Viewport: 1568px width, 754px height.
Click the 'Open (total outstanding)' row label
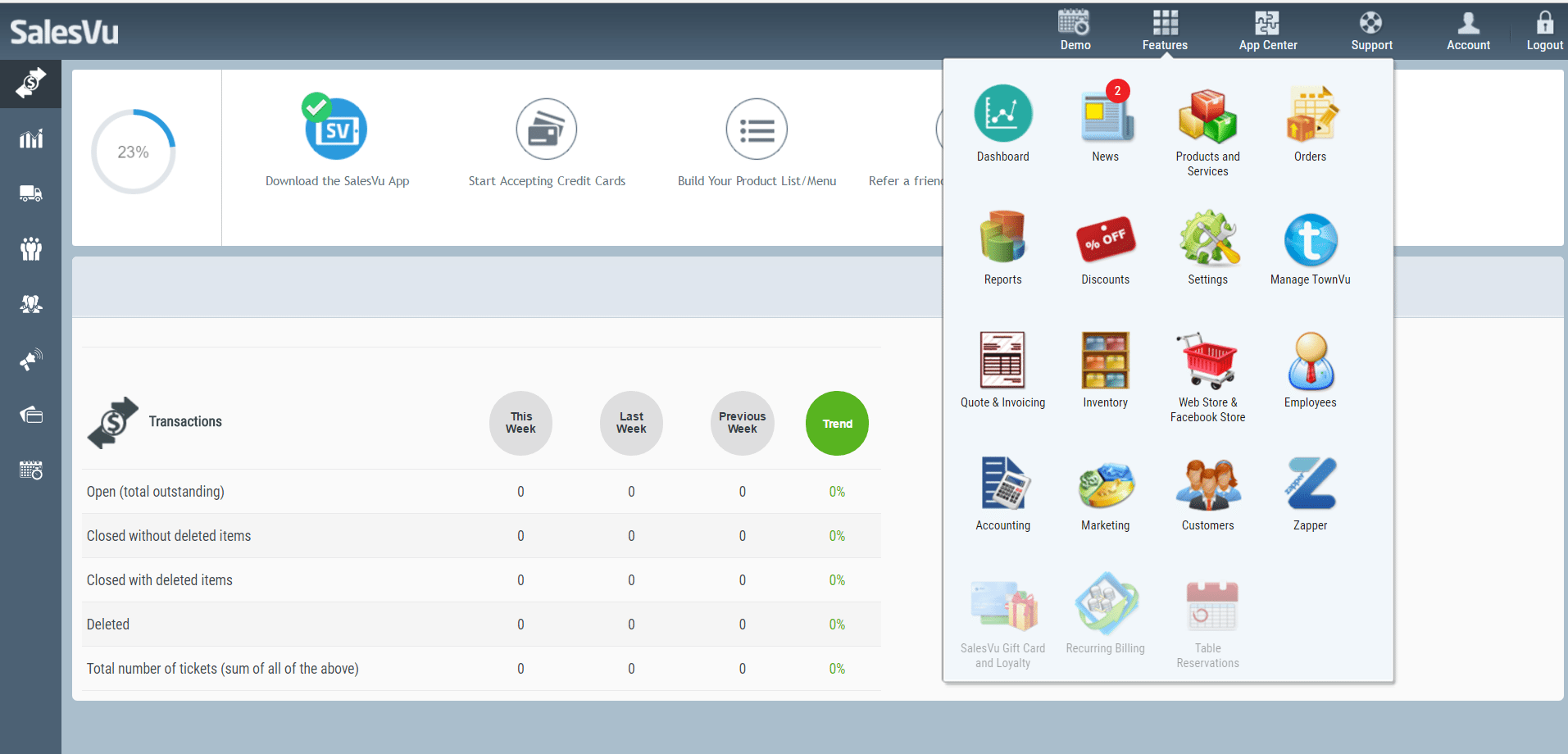(155, 492)
